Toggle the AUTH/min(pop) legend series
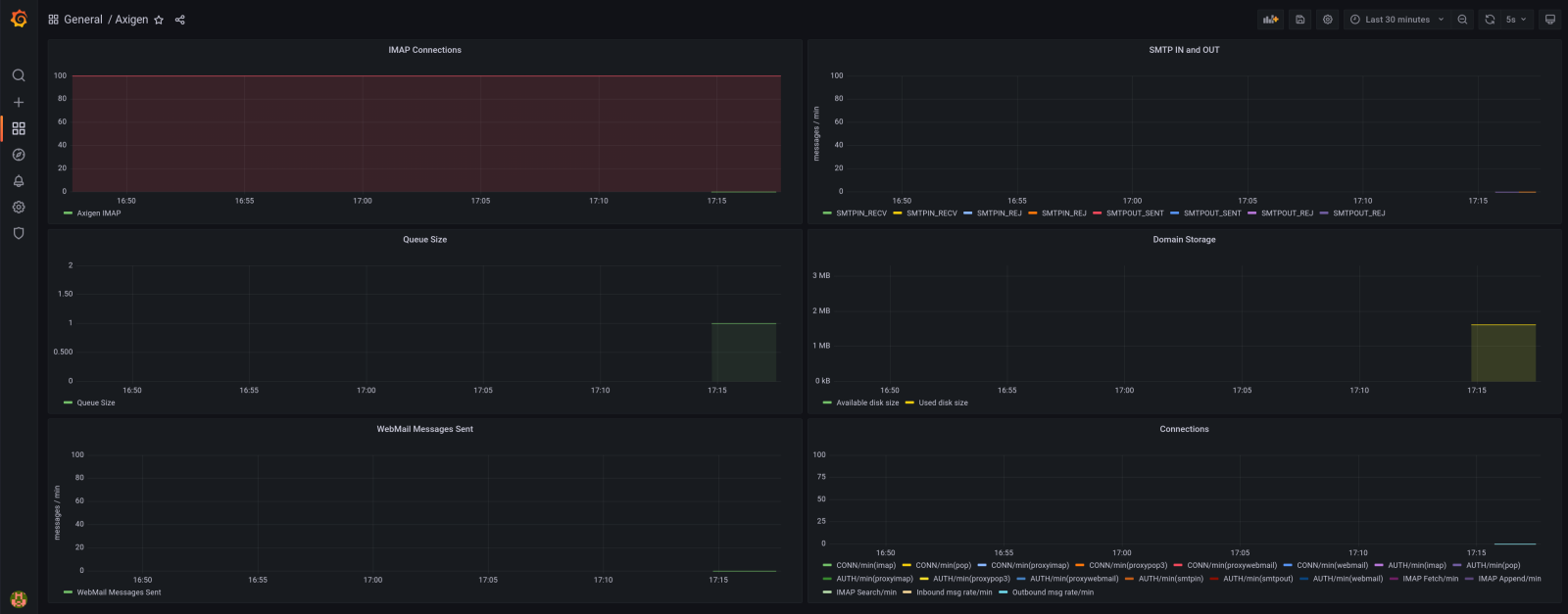 [1494, 565]
